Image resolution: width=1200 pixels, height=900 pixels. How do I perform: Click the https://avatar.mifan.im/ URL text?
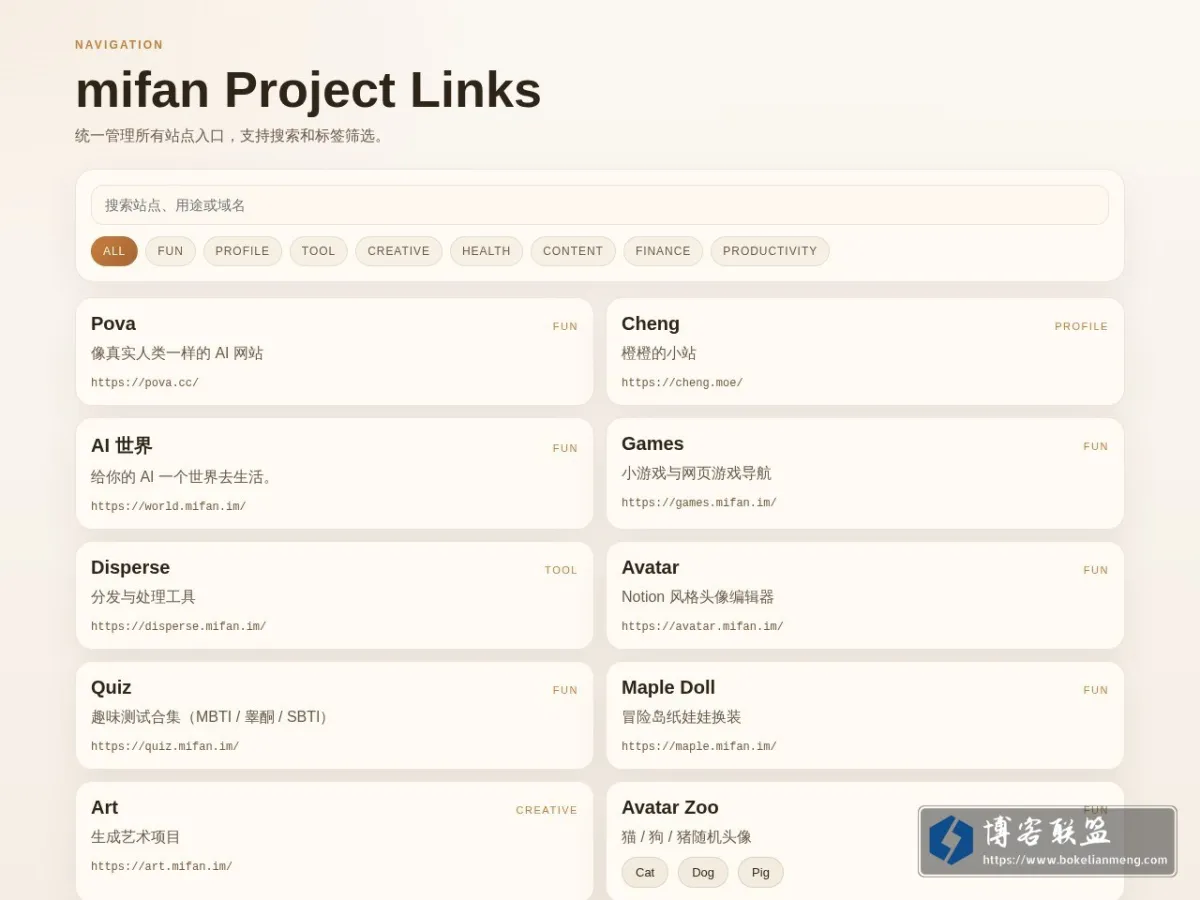click(702, 627)
